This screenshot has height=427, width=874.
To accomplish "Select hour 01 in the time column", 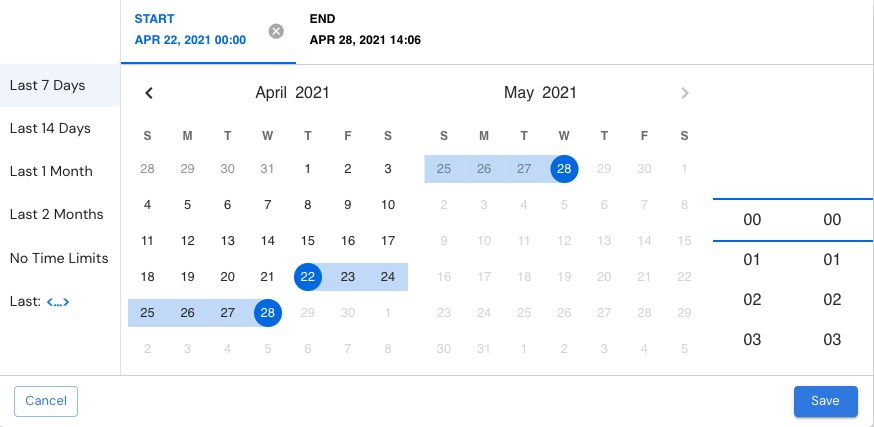I will 752,260.
